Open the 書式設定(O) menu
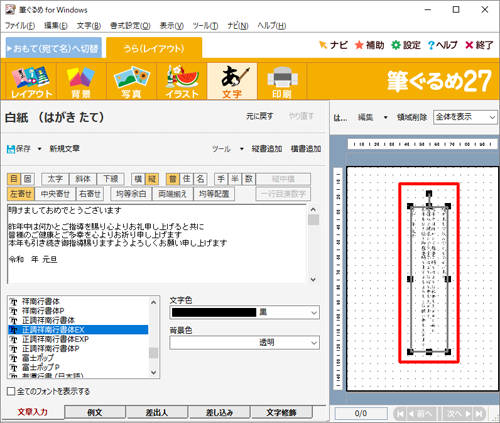 pyautogui.click(x=130, y=26)
